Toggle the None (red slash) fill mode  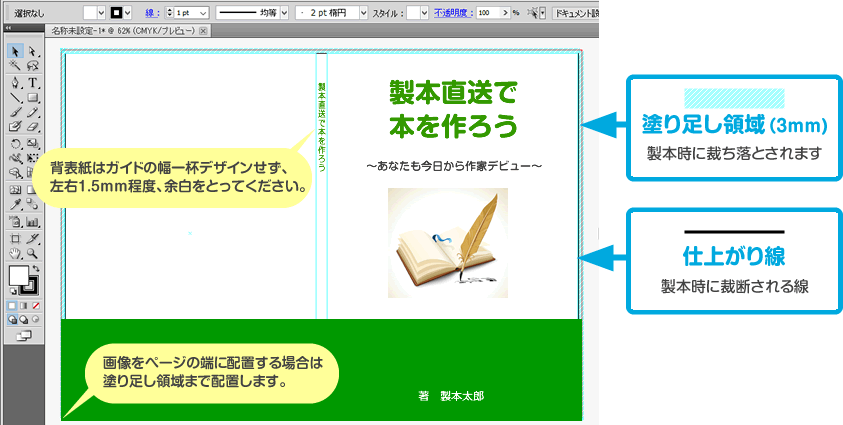tap(36, 304)
